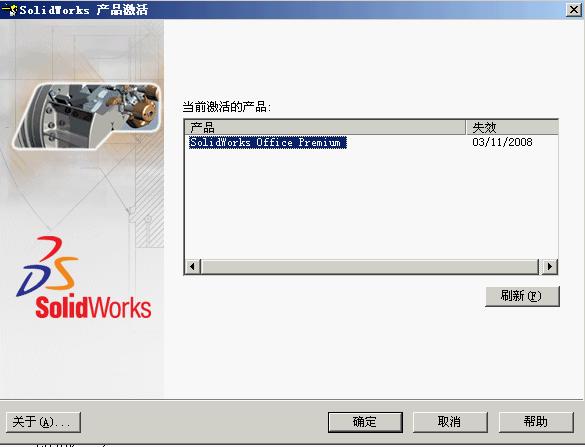Click the list's left scroll arrow
585x447 pixels.
pyautogui.click(x=193, y=267)
